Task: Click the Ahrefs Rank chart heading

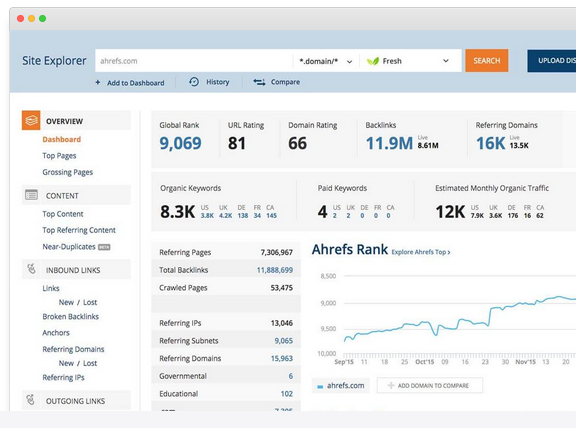Action: coord(350,249)
